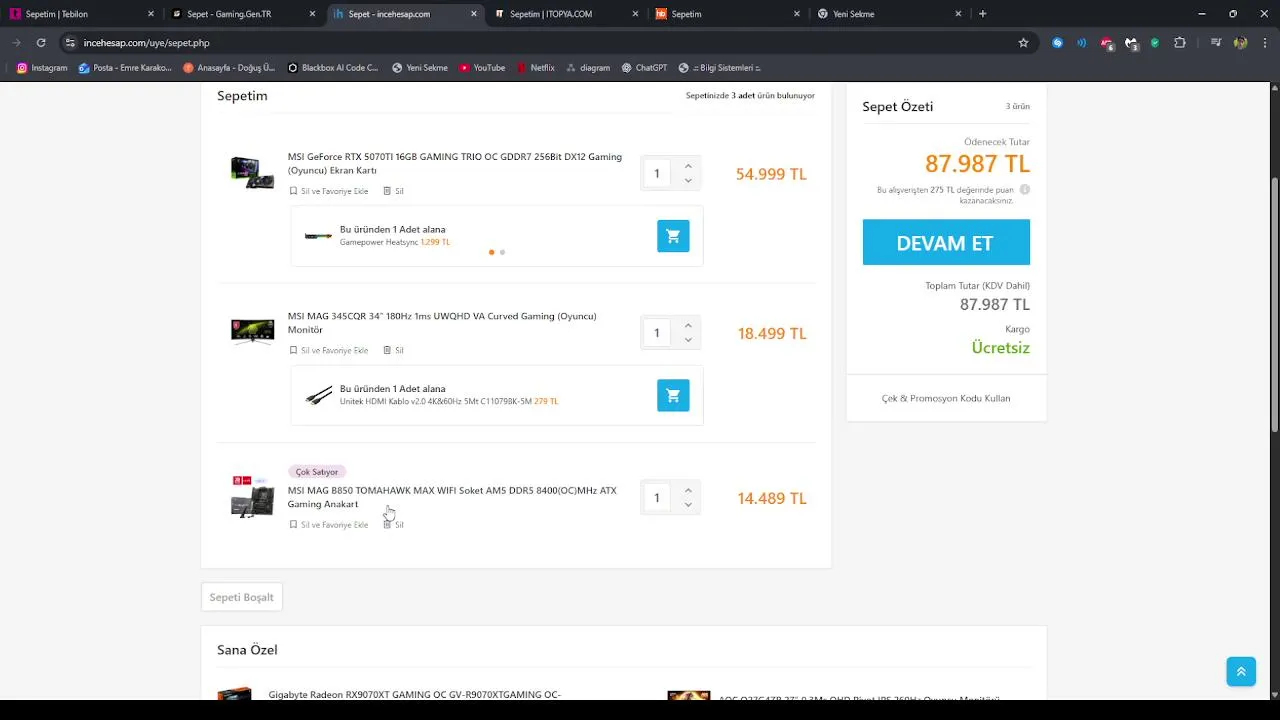Screen dimensions: 1280x720
Task: Increase quantity of B850 TOMAHAWK motherboard
Action: tap(688, 490)
